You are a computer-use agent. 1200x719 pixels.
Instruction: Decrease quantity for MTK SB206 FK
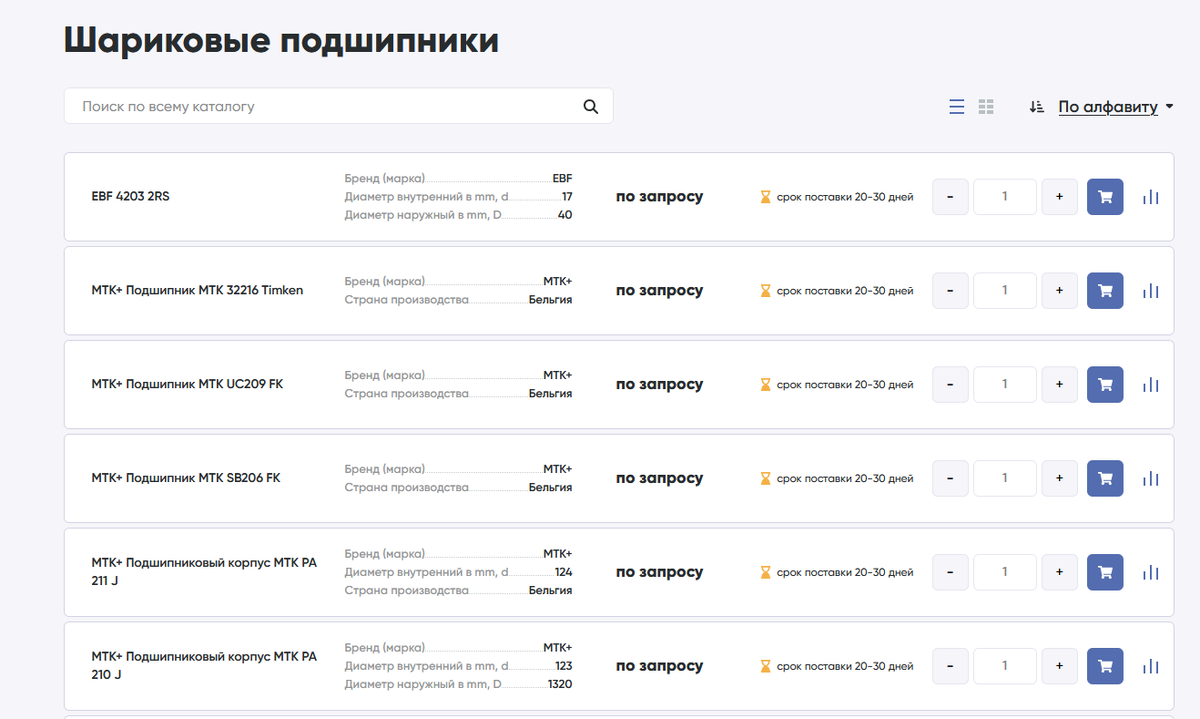(950, 479)
